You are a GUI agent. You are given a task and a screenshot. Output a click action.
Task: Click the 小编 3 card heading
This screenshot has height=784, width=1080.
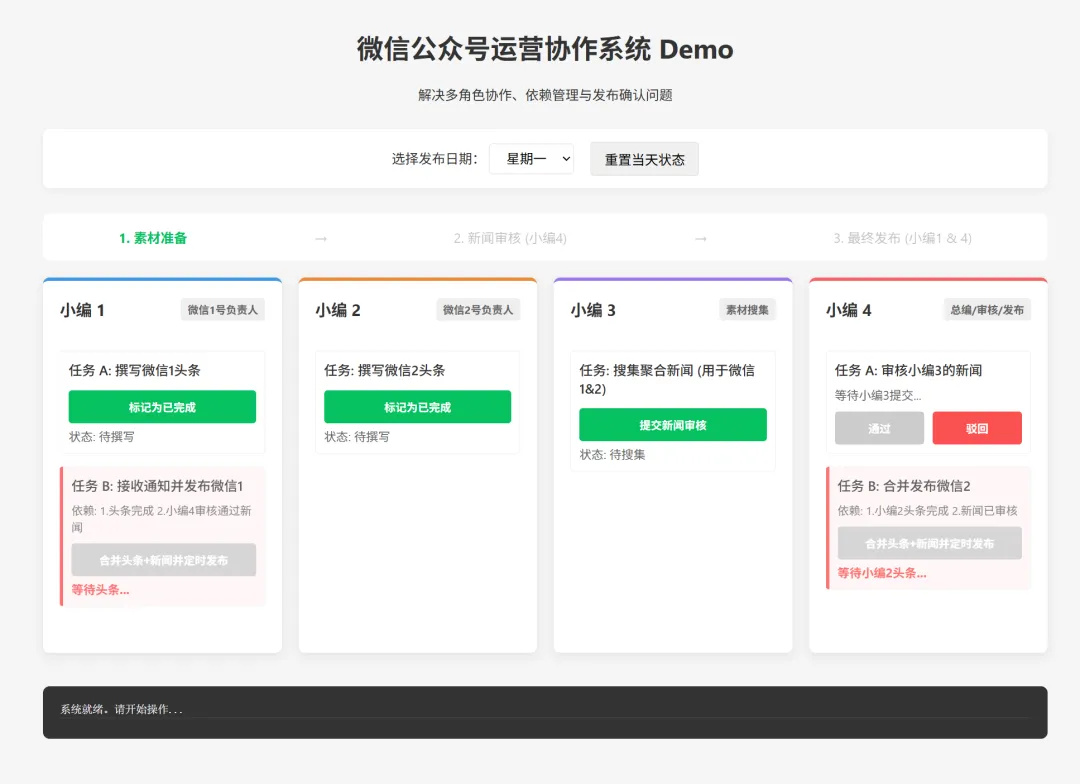(593, 310)
